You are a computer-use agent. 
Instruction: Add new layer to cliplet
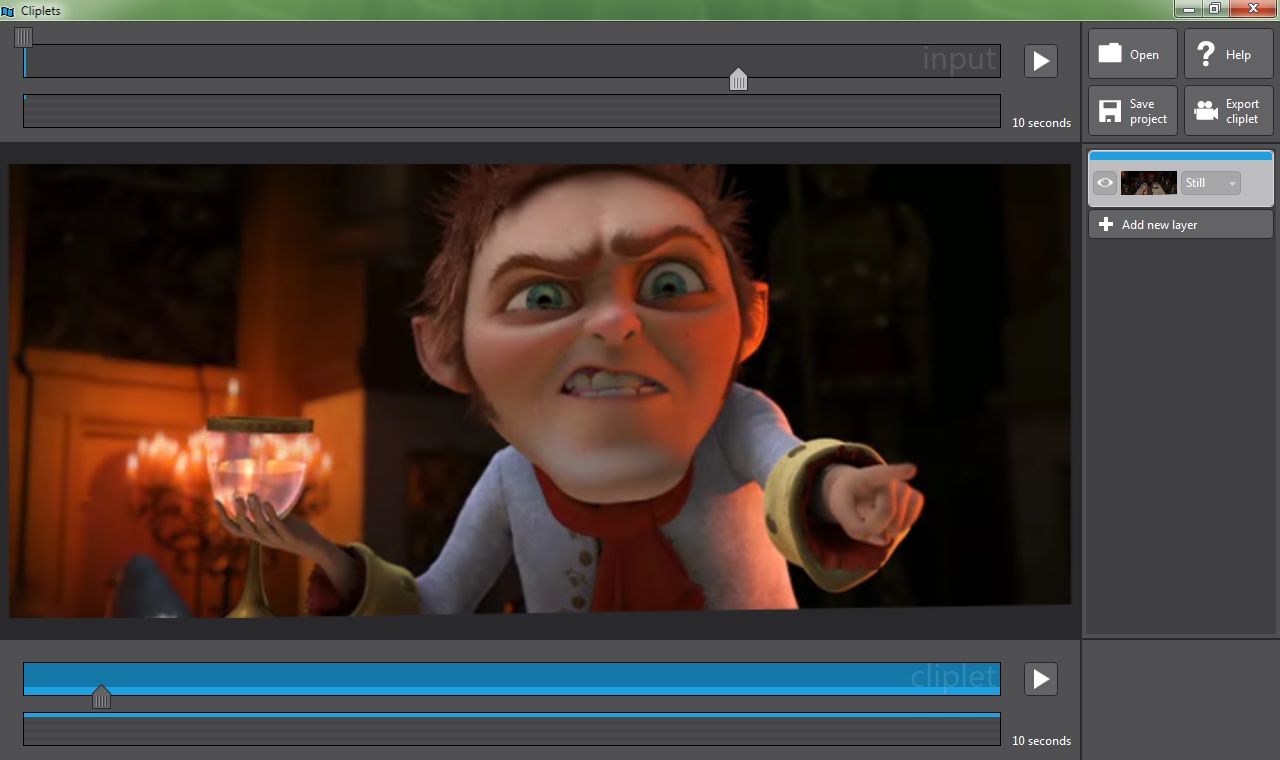tap(1181, 225)
